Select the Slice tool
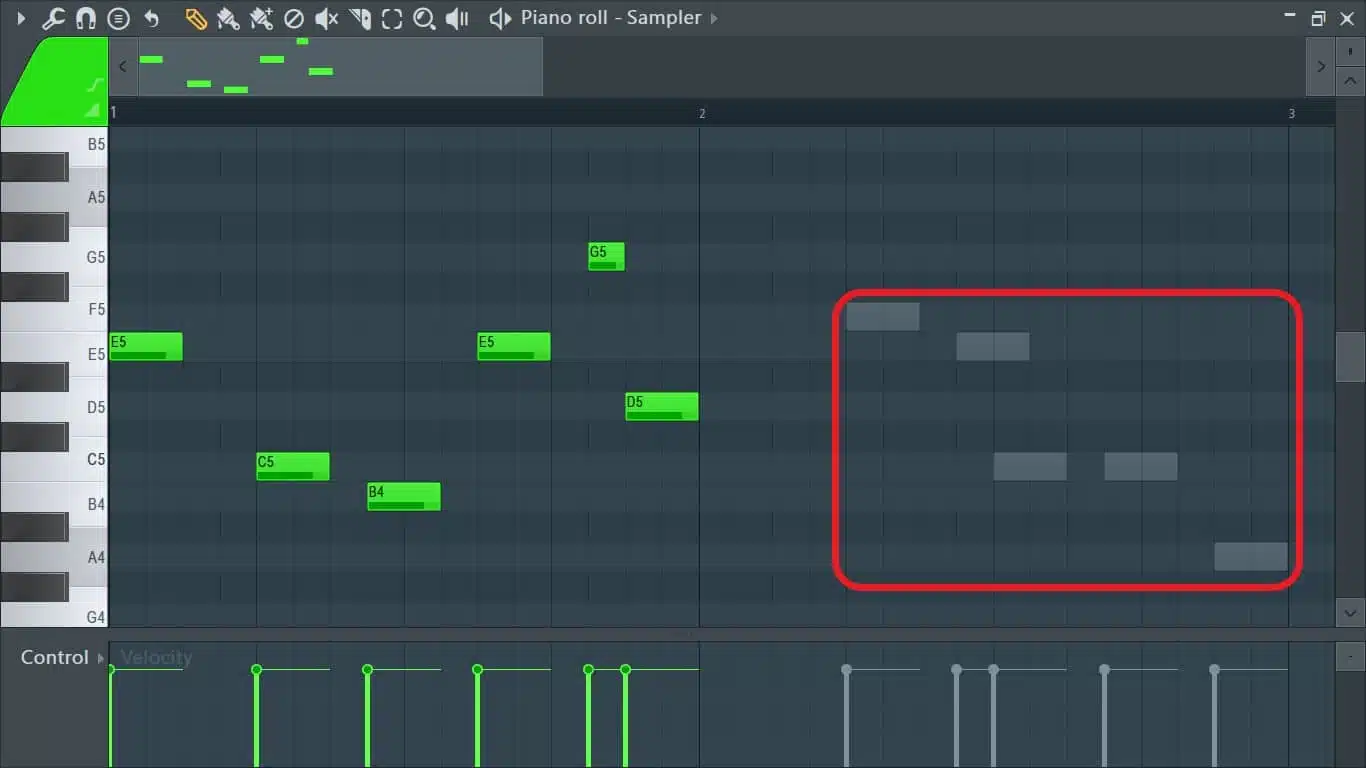The height and width of the screenshot is (768, 1366). point(360,18)
